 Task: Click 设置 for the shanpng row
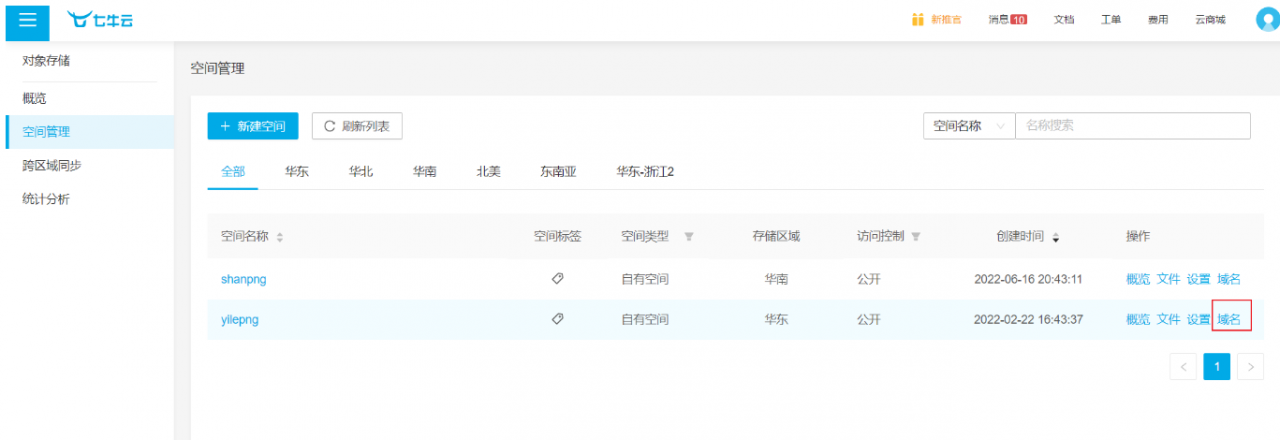[x=1199, y=279]
